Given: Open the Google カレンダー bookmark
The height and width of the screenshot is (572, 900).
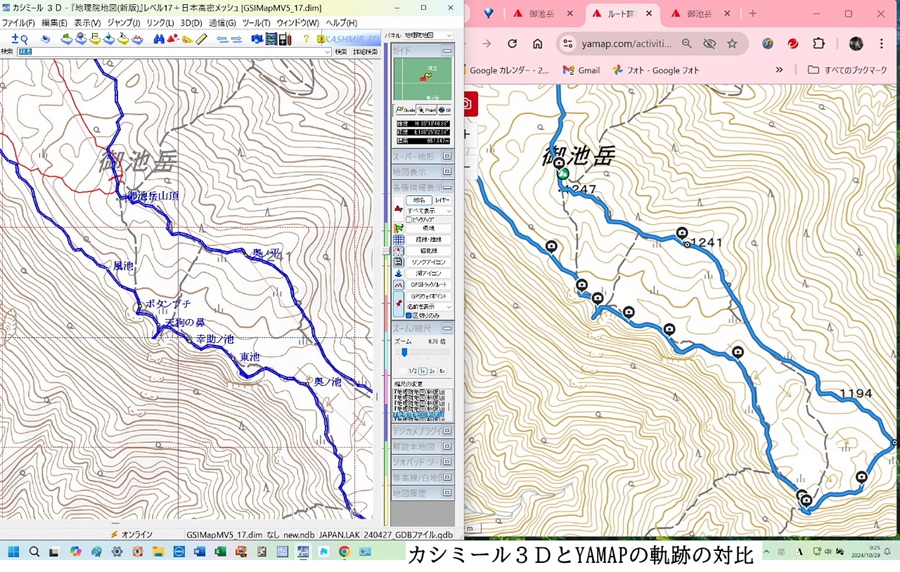Looking at the screenshot, I should 507,70.
